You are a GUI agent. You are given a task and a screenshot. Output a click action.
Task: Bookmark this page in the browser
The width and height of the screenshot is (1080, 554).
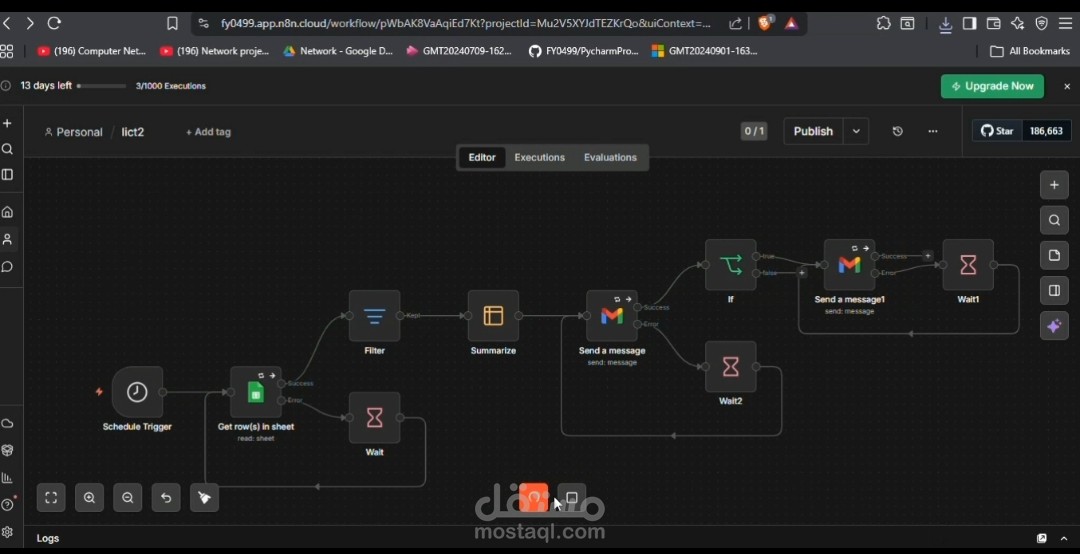point(172,23)
